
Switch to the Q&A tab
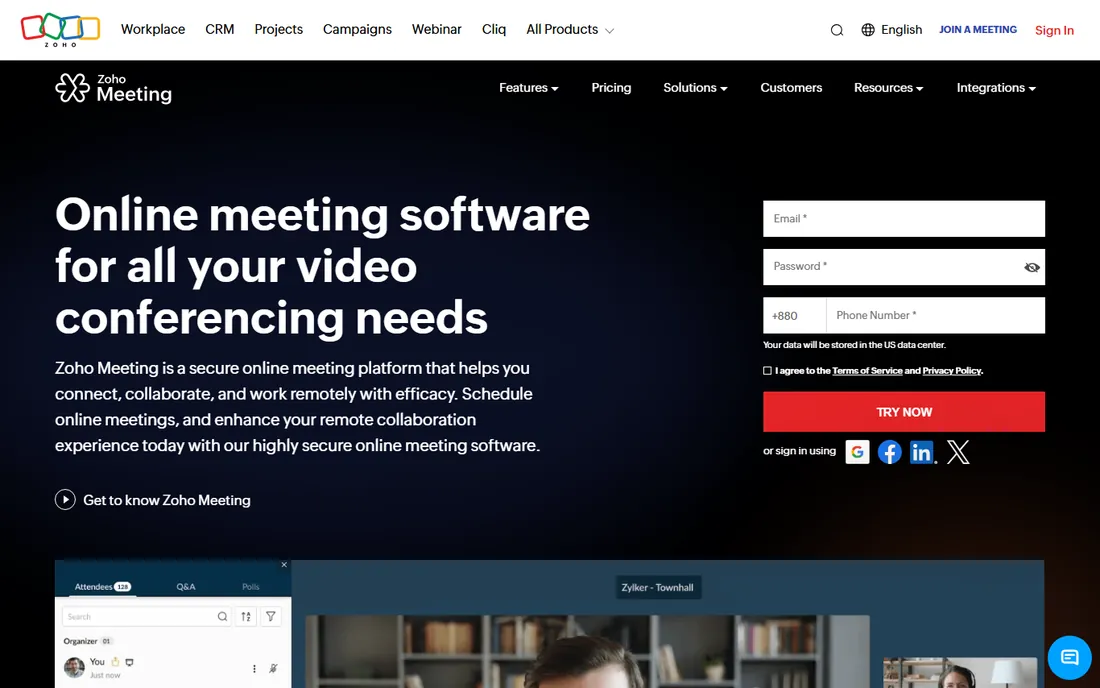[186, 587]
